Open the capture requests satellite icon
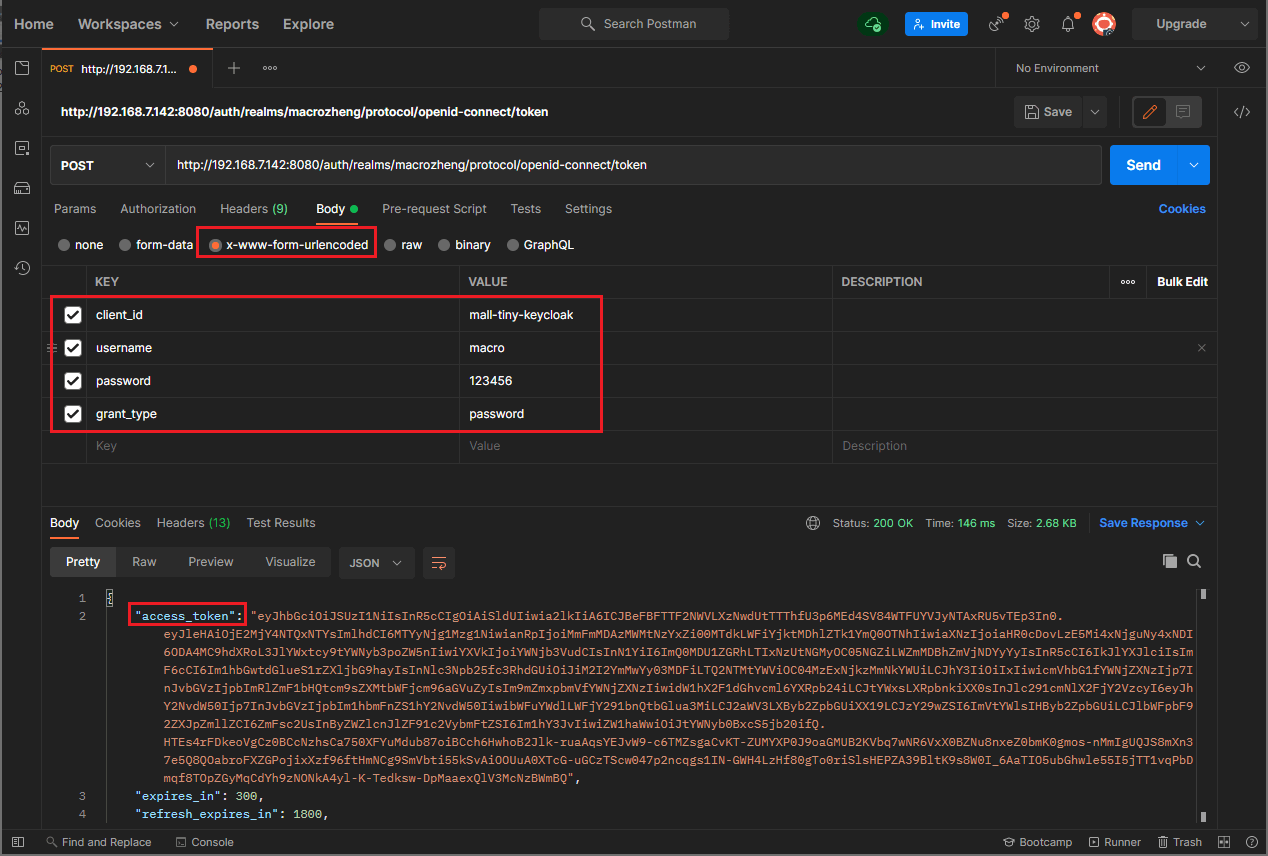 (x=996, y=24)
